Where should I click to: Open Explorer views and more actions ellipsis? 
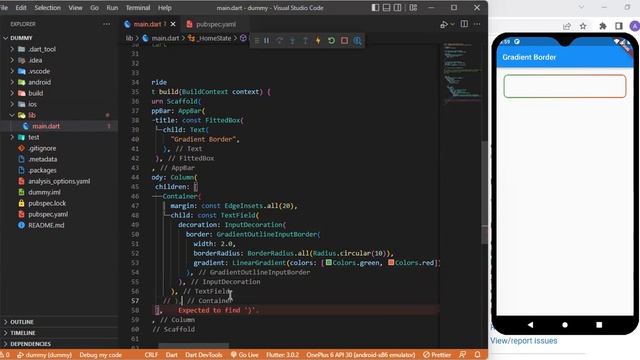pos(107,24)
